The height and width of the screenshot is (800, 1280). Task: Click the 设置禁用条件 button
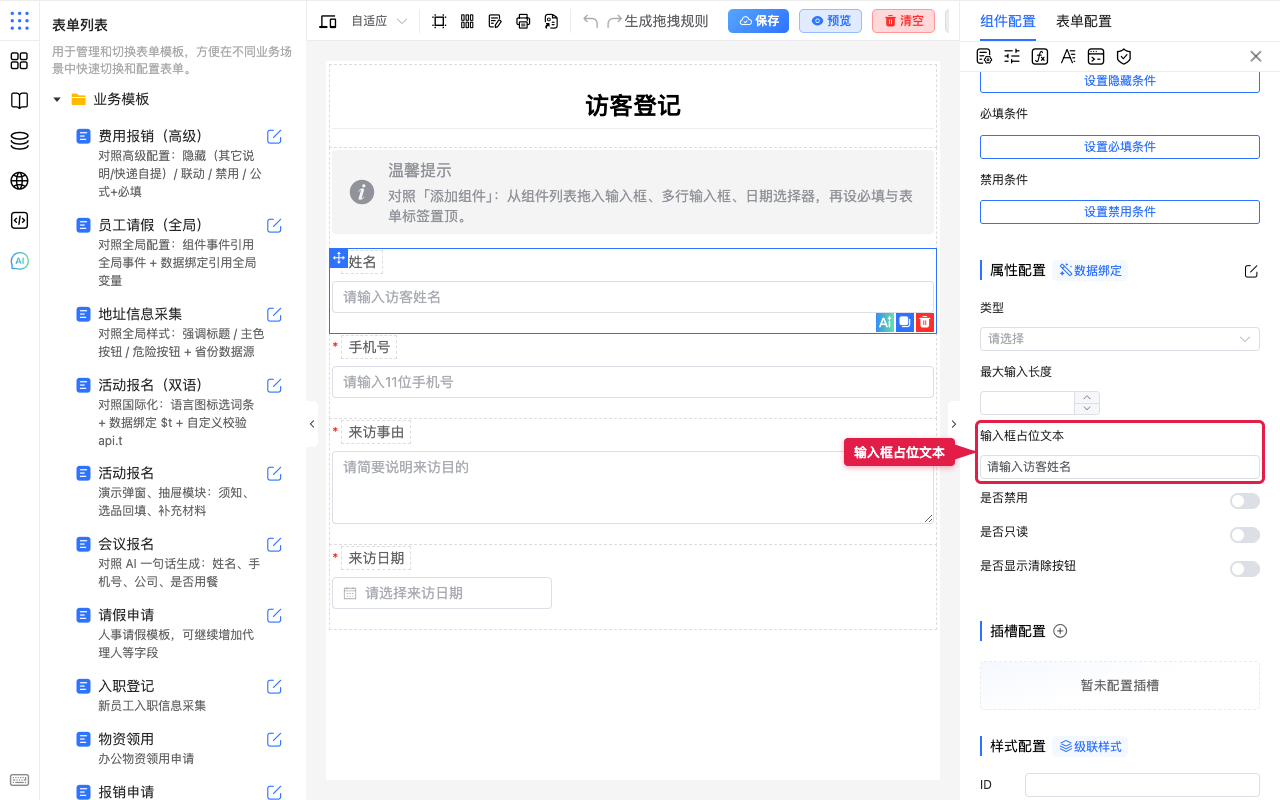coord(1120,212)
